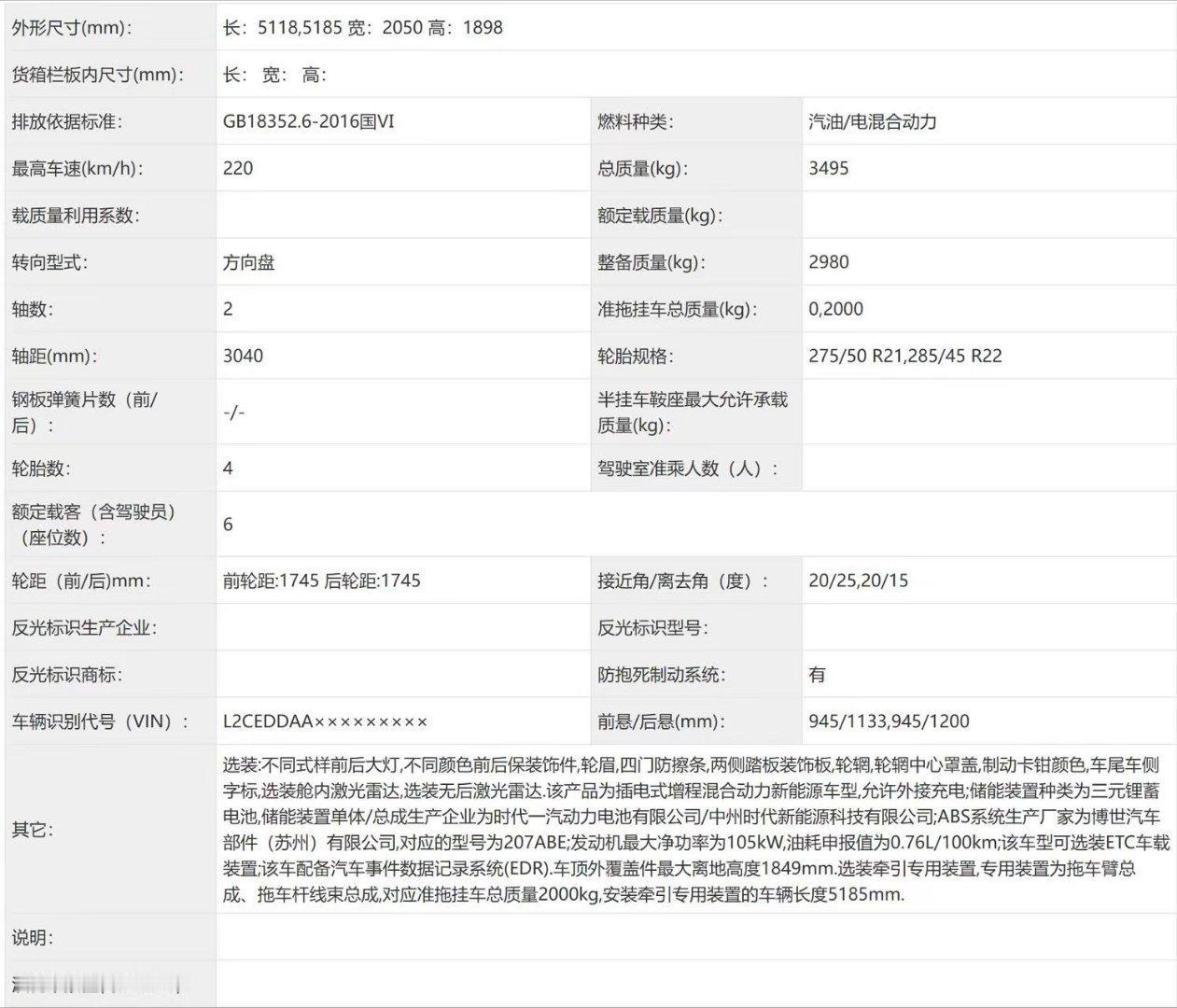Click the 其它 label
Image resolution: width=1177 pixels, height=1008 pixels.
(x=32, y=830)
